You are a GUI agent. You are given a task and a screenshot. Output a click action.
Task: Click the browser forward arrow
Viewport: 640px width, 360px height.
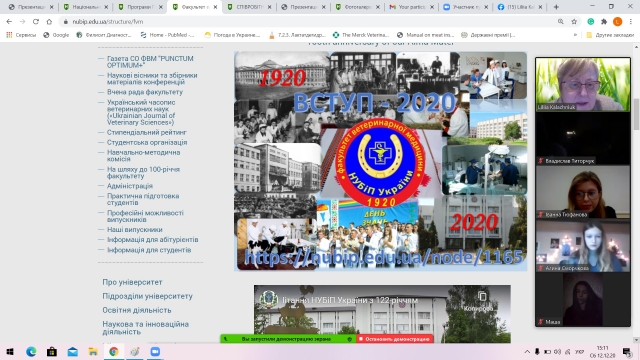22,22
